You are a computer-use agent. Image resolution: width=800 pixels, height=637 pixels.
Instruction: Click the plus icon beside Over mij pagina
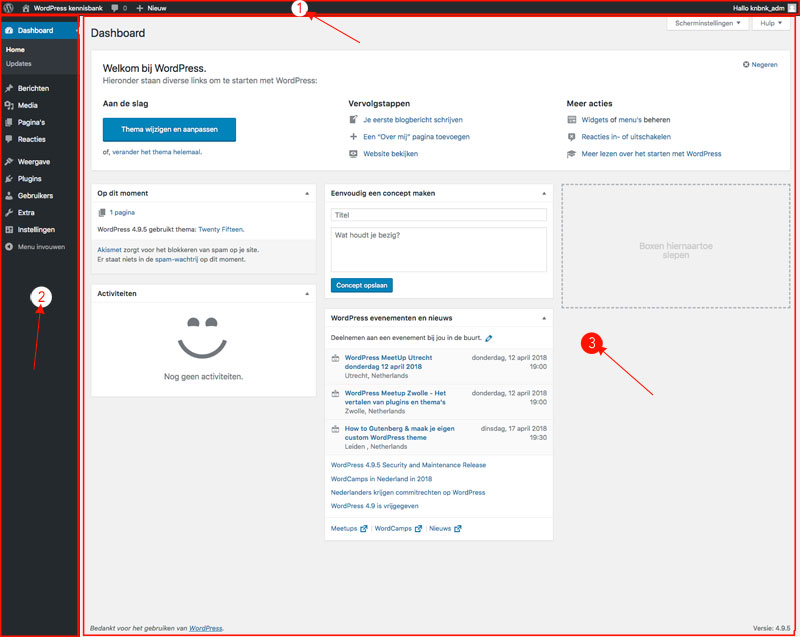pos(353,137)
